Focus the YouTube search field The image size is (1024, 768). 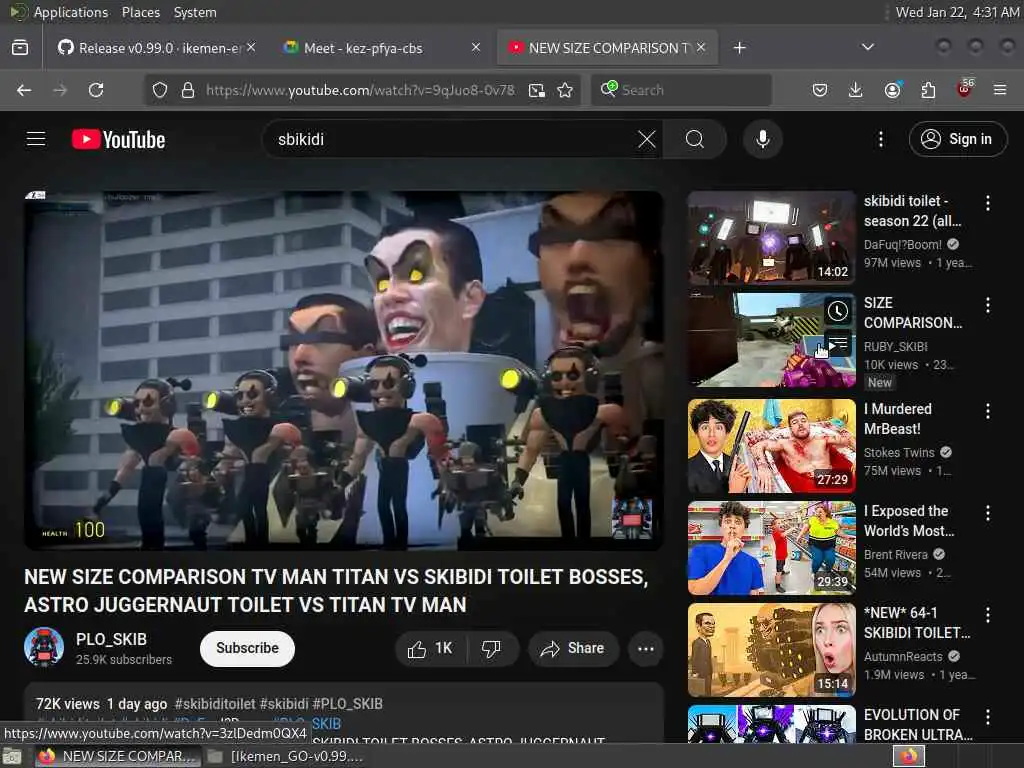454,139
